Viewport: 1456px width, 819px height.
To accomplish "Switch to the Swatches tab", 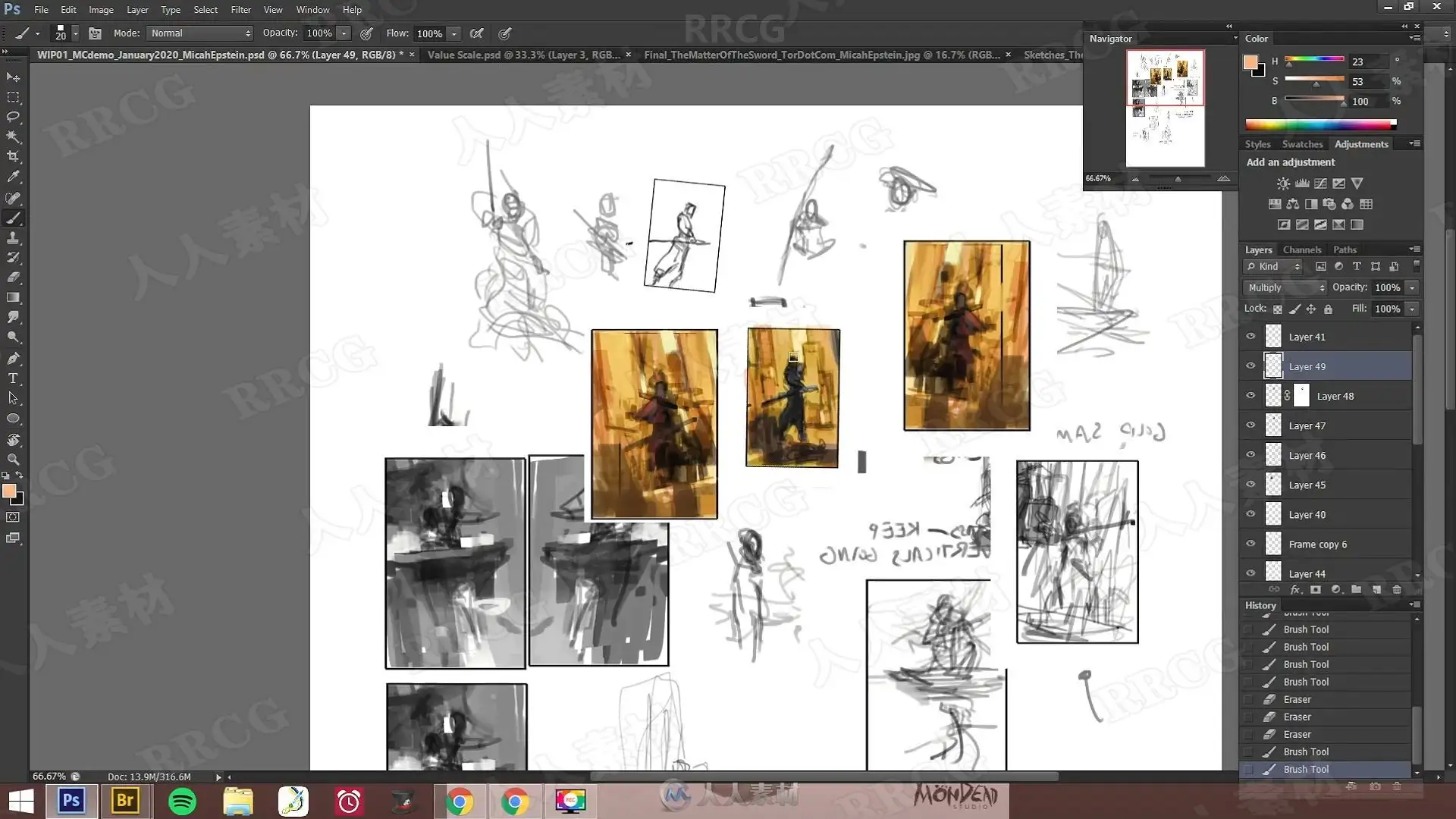I will [x=1302, y=144].
